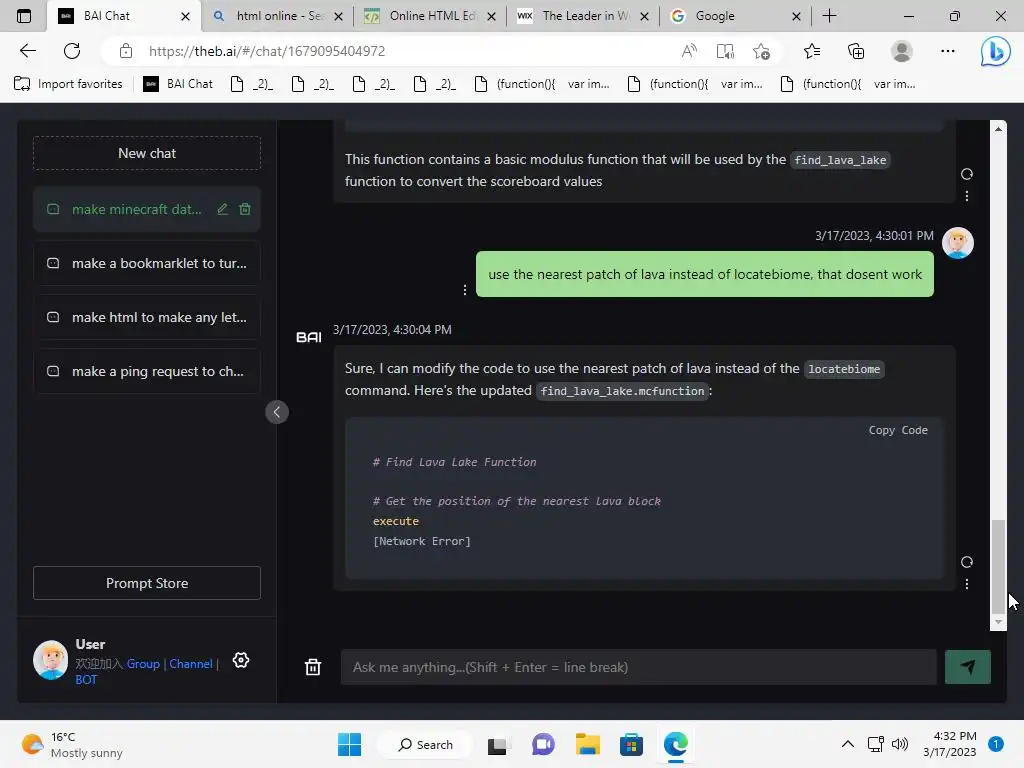The image size is (1024, 768).
Task: Open the Channel link
Action: [x=191, y=664]
